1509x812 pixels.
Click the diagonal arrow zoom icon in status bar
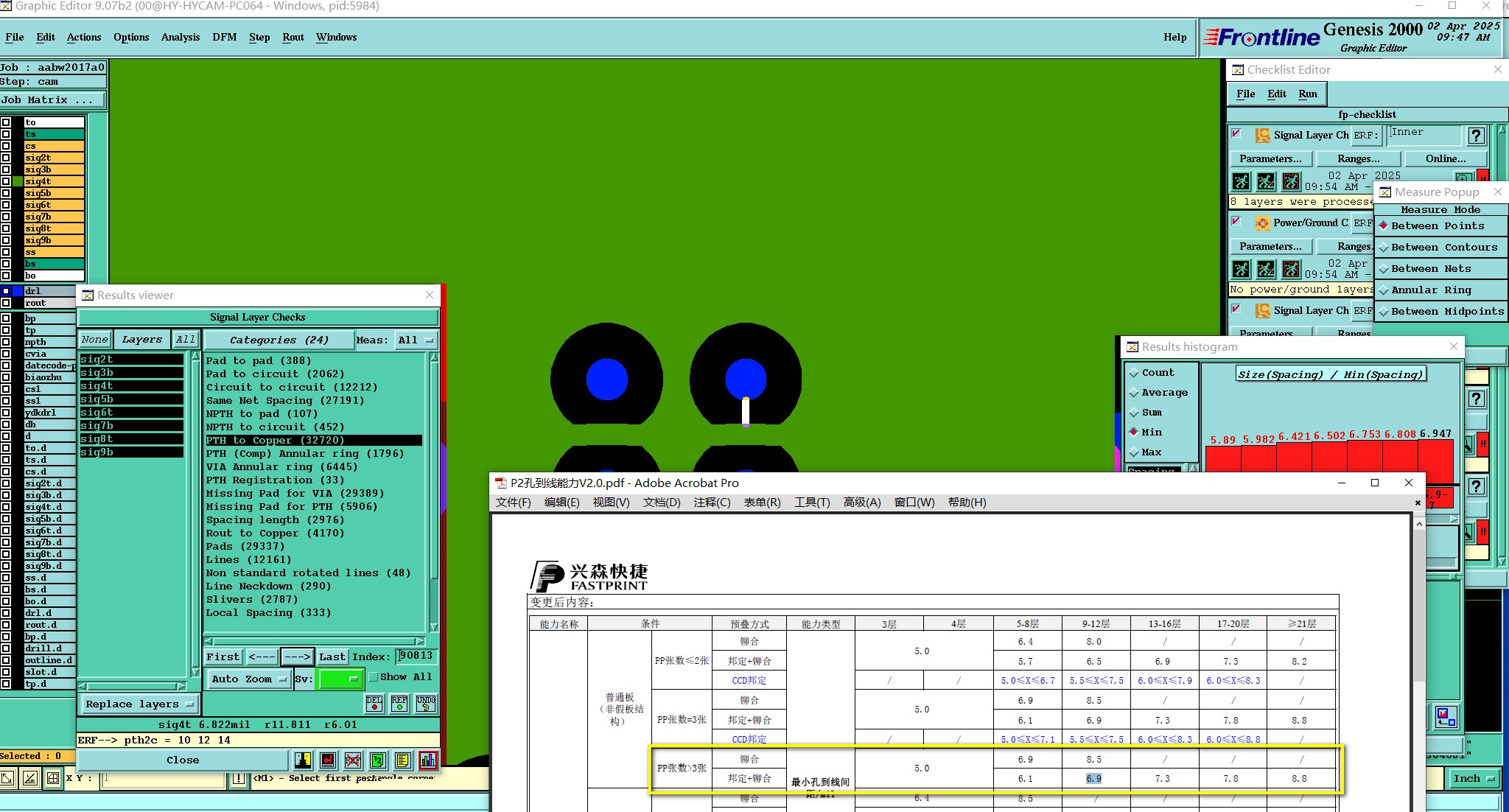[7, 777]
